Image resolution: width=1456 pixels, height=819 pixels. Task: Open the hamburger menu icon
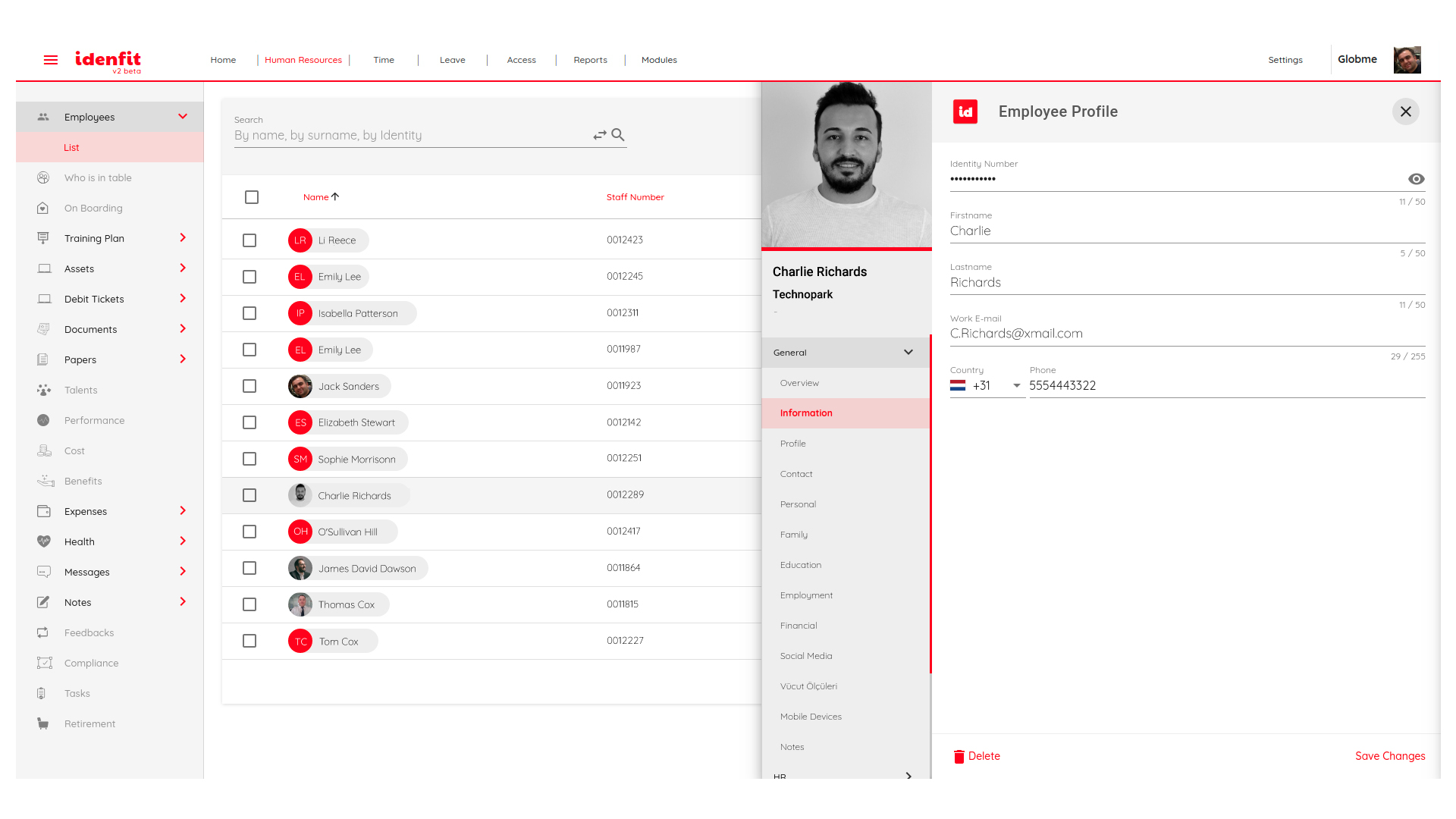coord(51,60)
